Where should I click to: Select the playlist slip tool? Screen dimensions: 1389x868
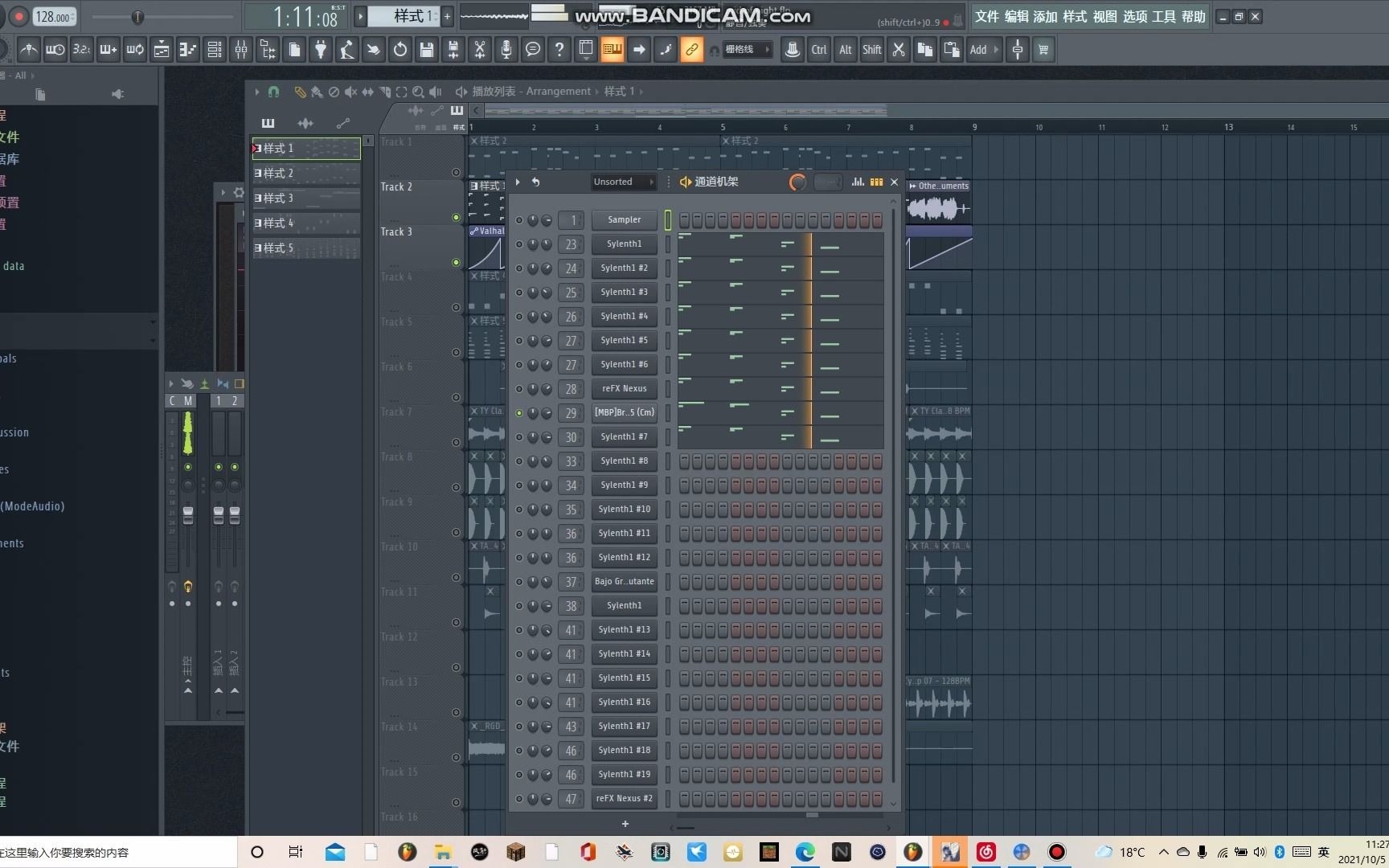367,92
